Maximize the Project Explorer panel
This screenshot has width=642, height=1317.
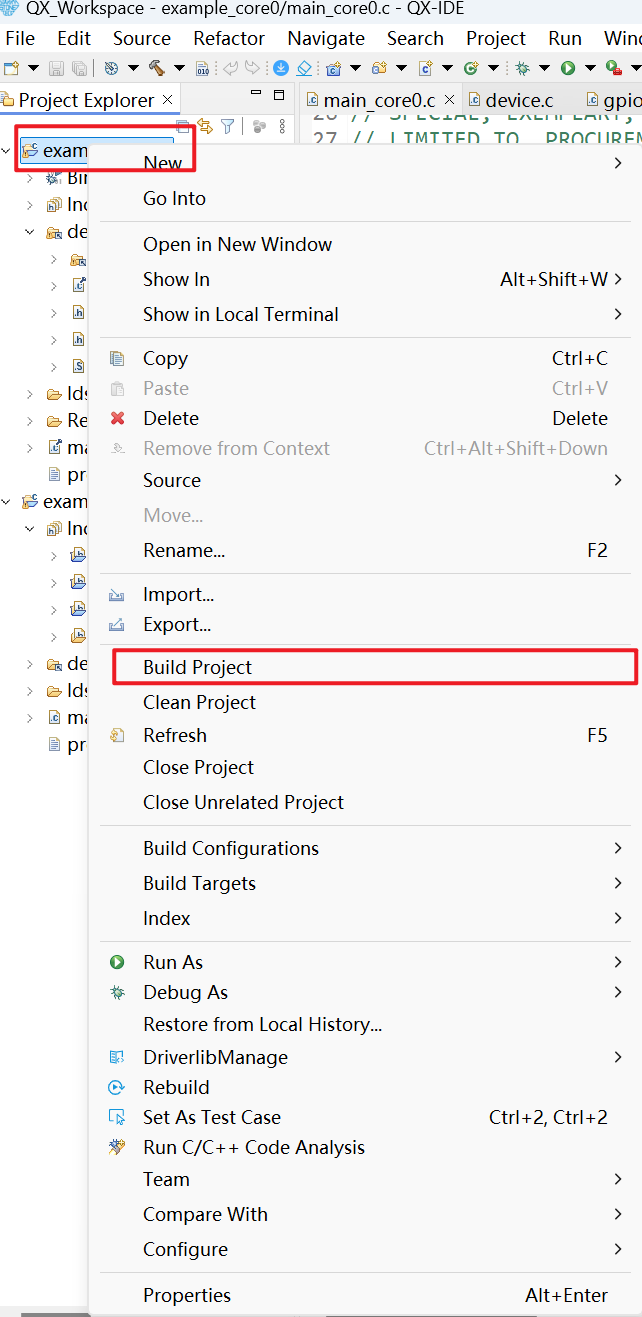coord(279,95)
